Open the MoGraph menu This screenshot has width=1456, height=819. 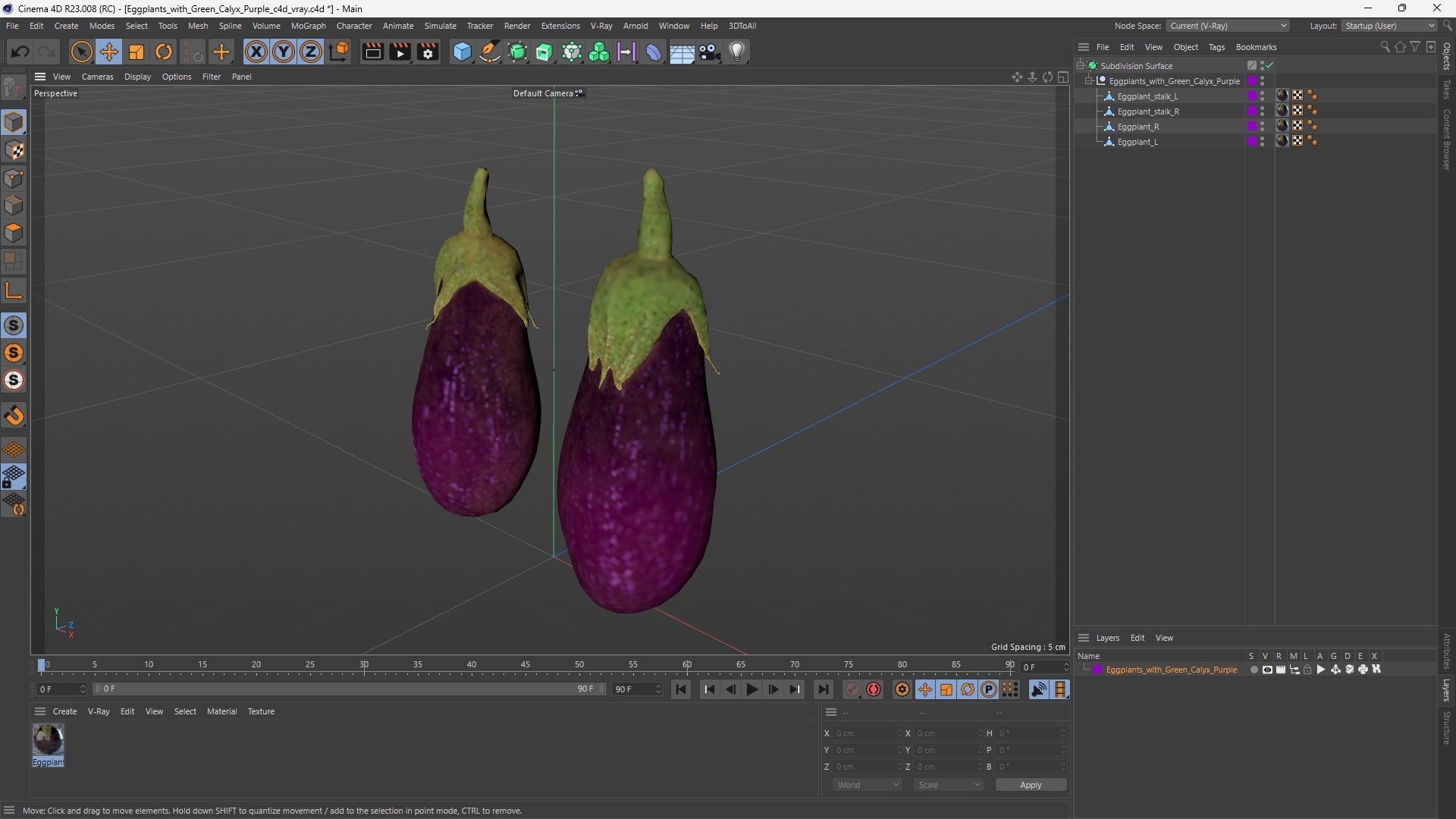point(309,26)
